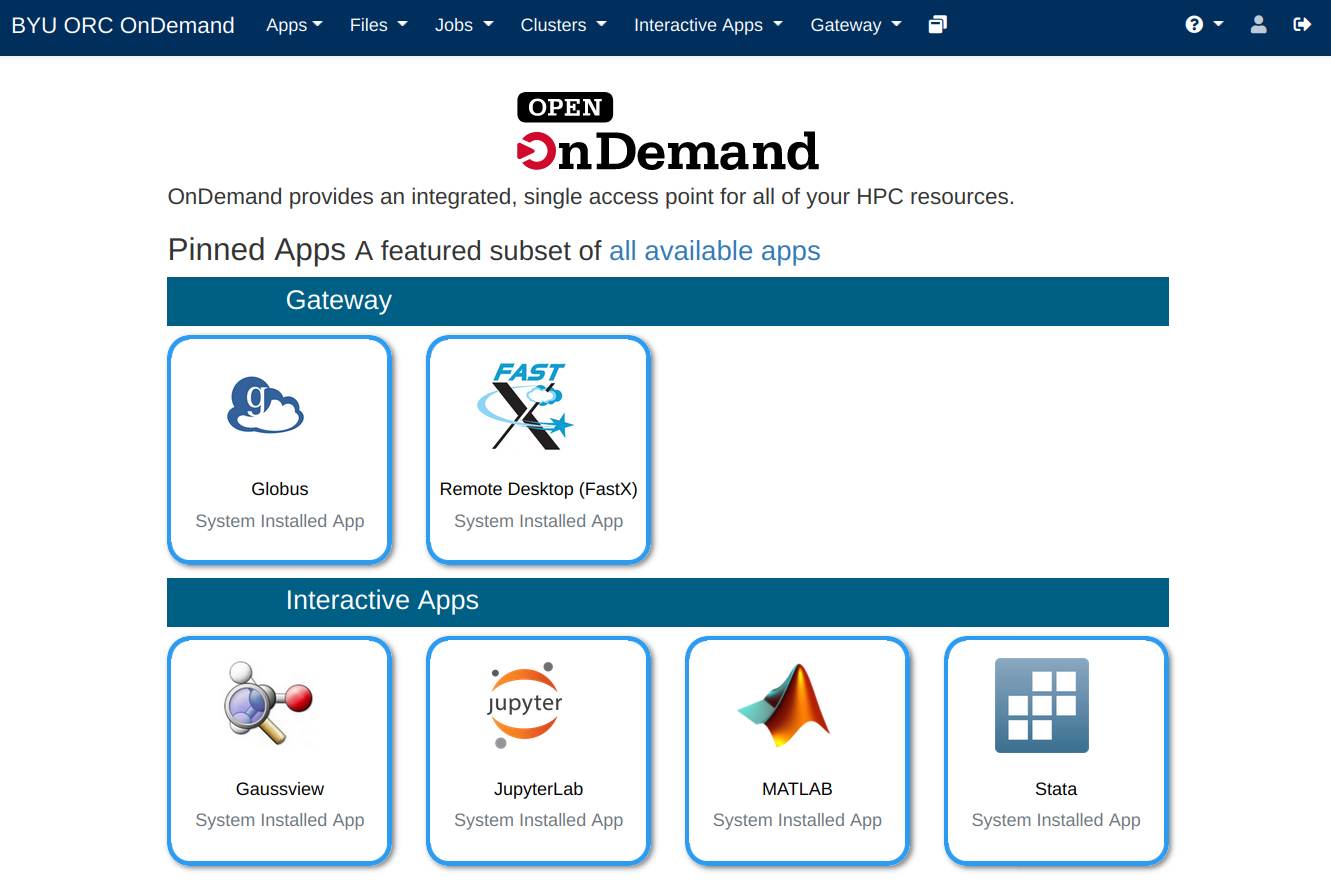Click the Gaussview molecule icon
Screen dimensions: 1331x883
[268, 703]
